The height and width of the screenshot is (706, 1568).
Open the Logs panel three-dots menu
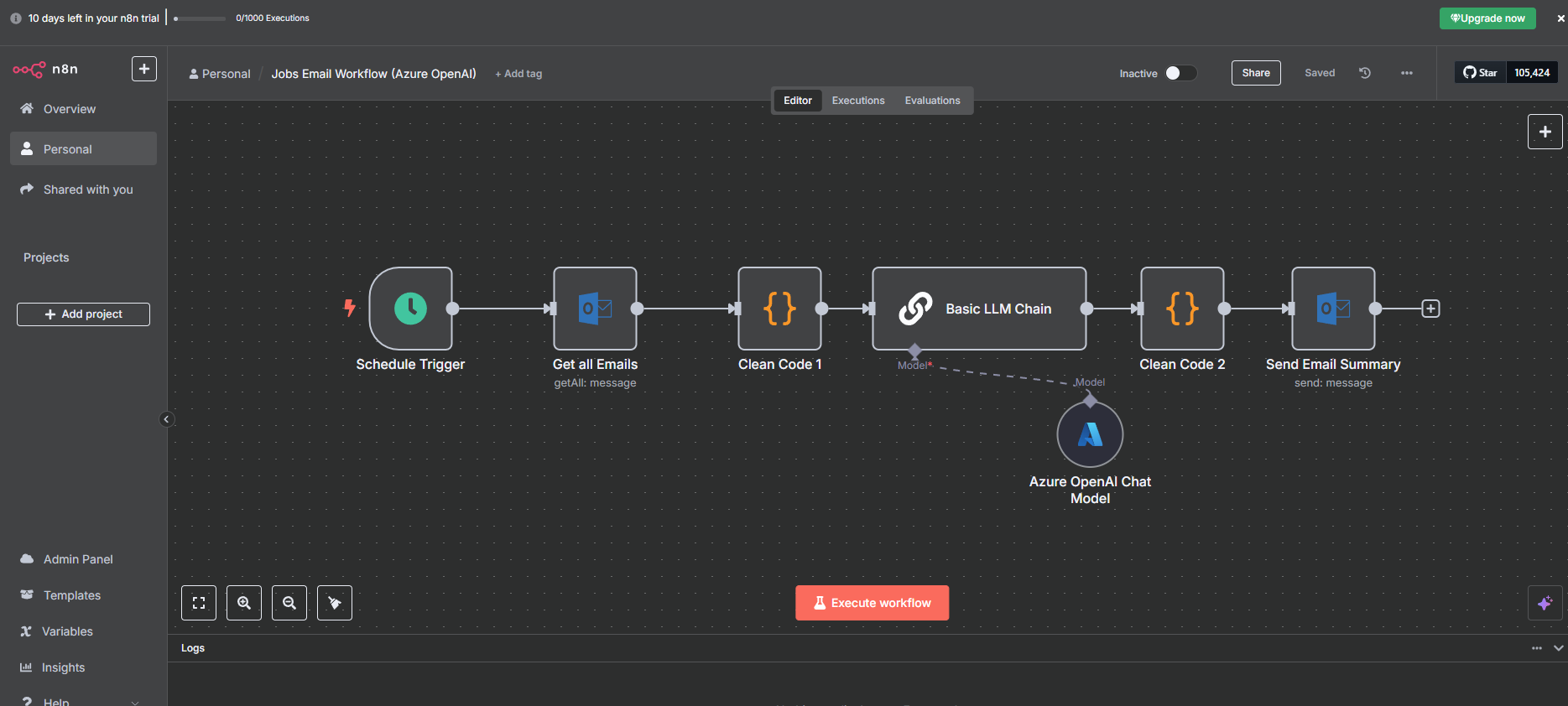1537,648
